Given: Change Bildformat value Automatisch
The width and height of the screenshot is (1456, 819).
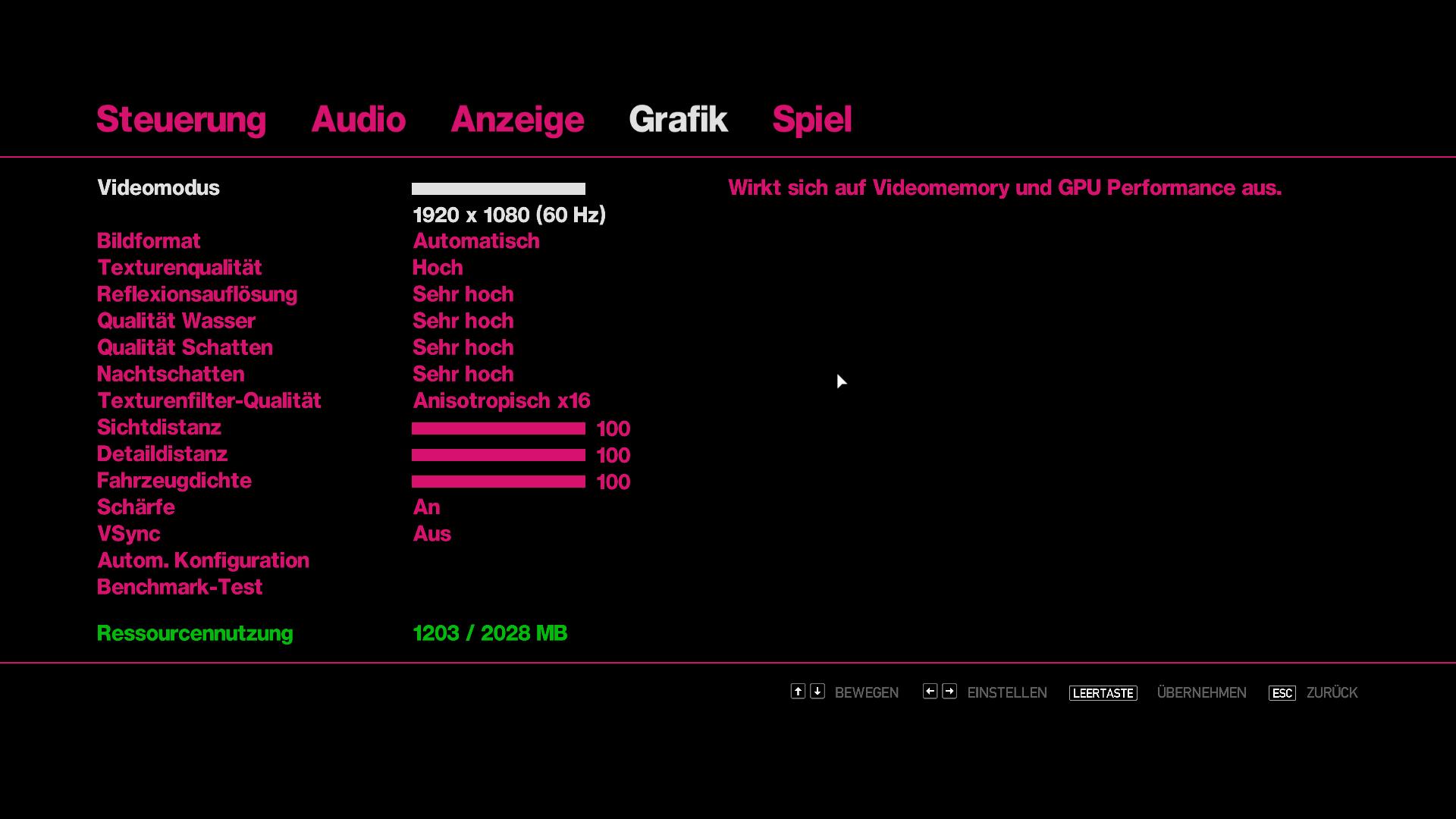Looking at the screenshot, I should coord(475,241).
